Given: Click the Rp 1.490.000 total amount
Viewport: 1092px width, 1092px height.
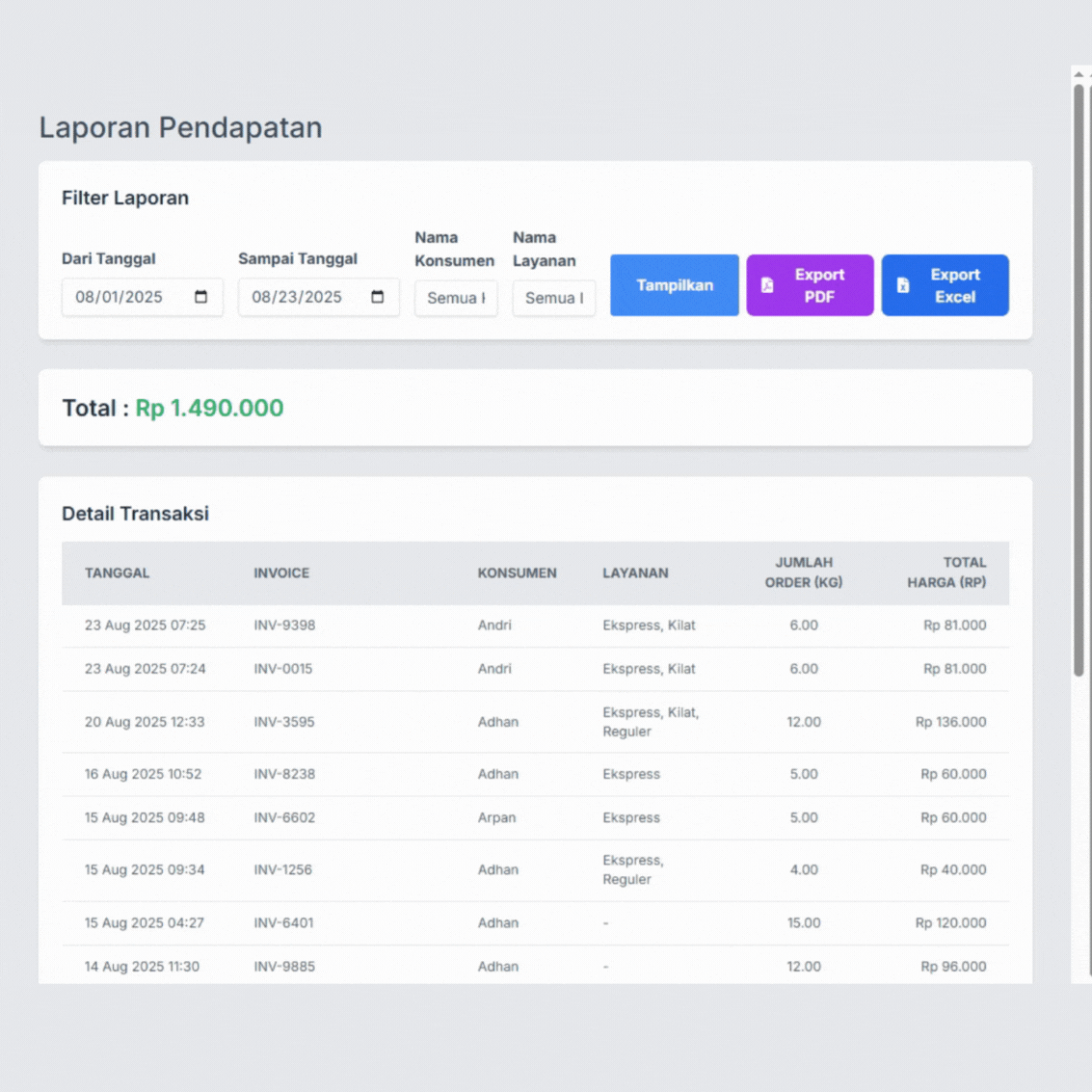Looking at the screenshot, I should coord(209,408).
